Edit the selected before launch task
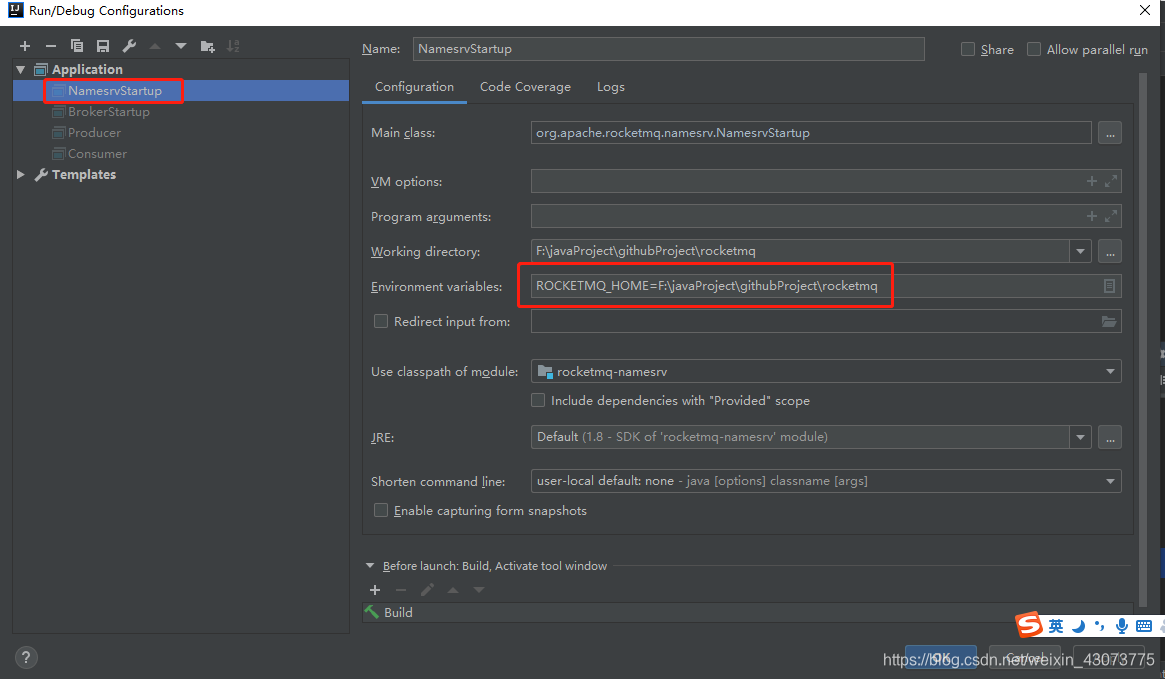1165x679 pixels. 427,590
